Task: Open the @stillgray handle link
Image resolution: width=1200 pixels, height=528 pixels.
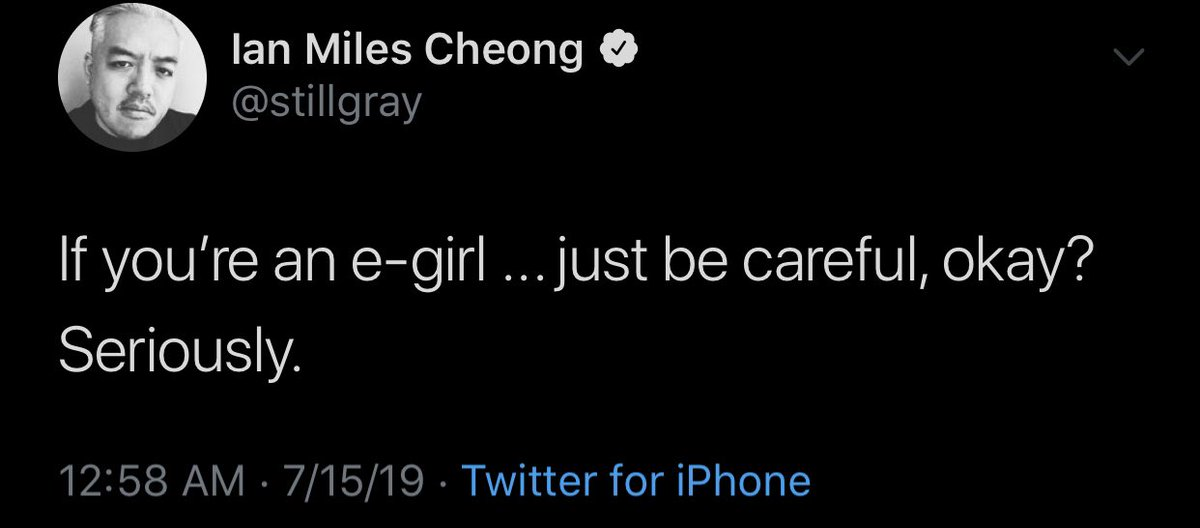Action: pyautogui.click(x=311, y=102)
